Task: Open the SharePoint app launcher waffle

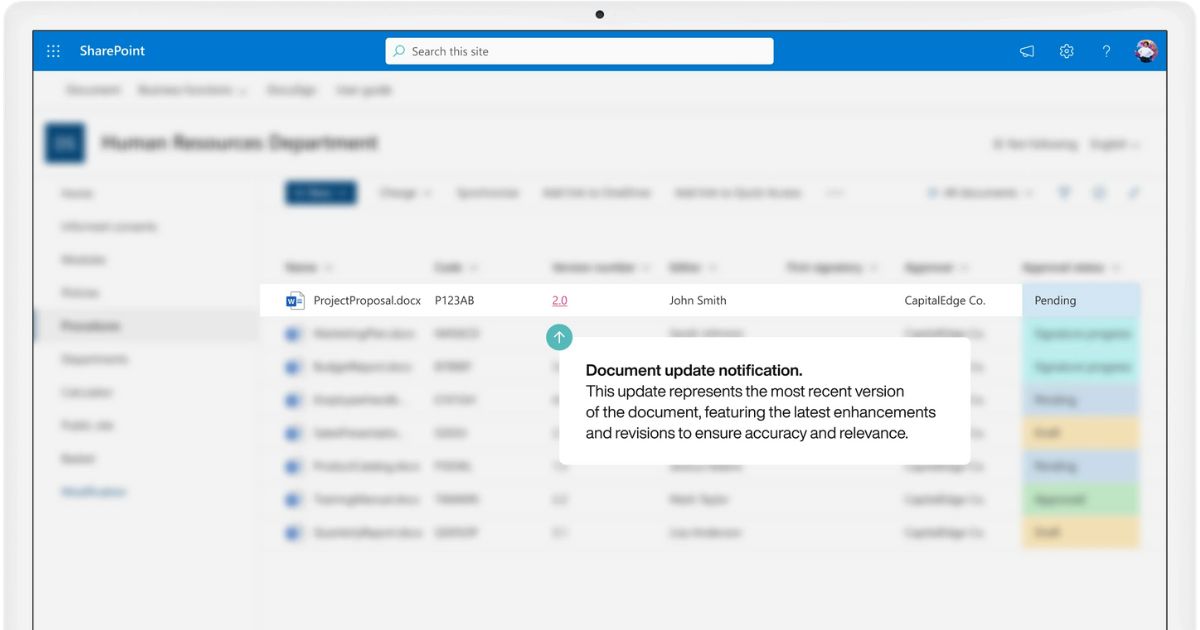Action: point(53,51)
